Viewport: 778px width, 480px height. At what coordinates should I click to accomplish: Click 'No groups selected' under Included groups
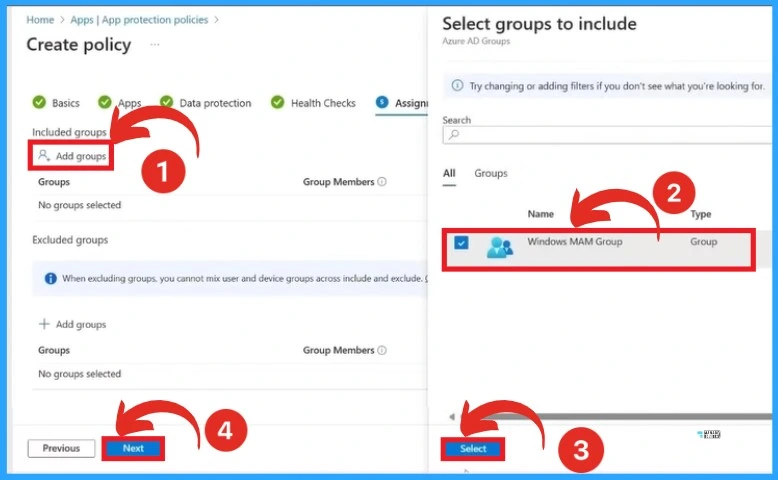[79, 205]
